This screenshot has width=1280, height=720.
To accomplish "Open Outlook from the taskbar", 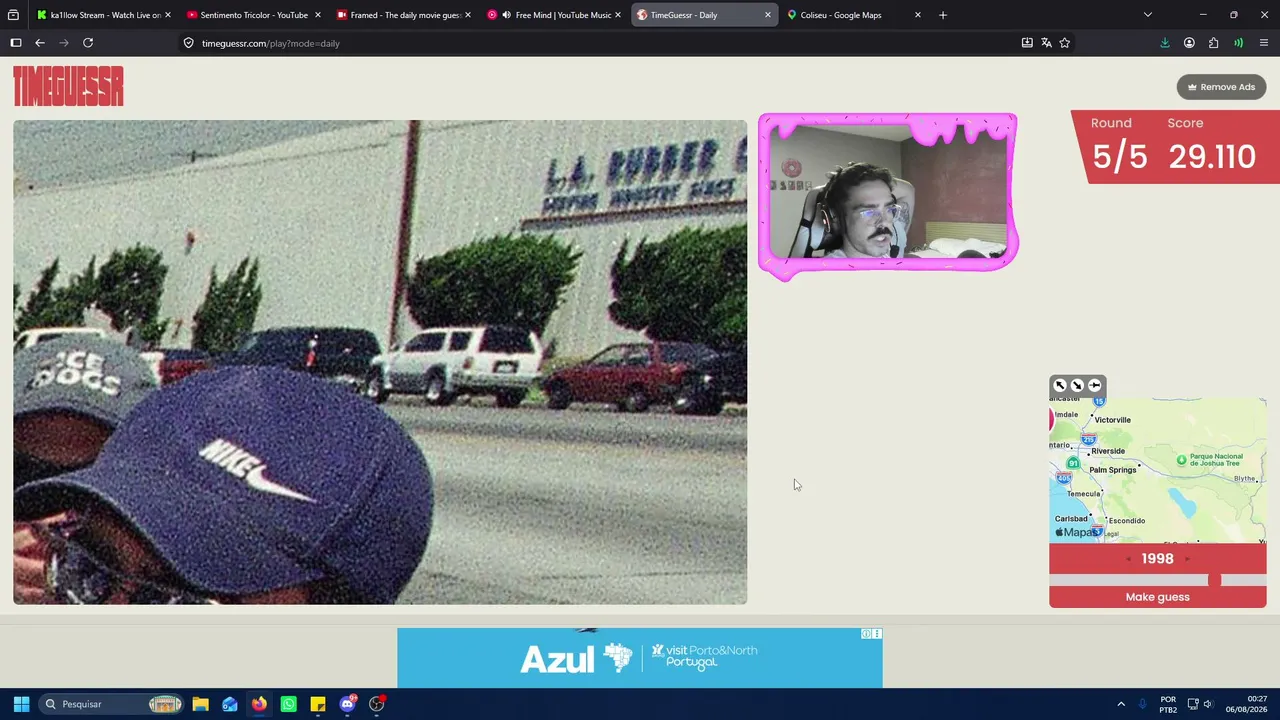I will 230,704.
